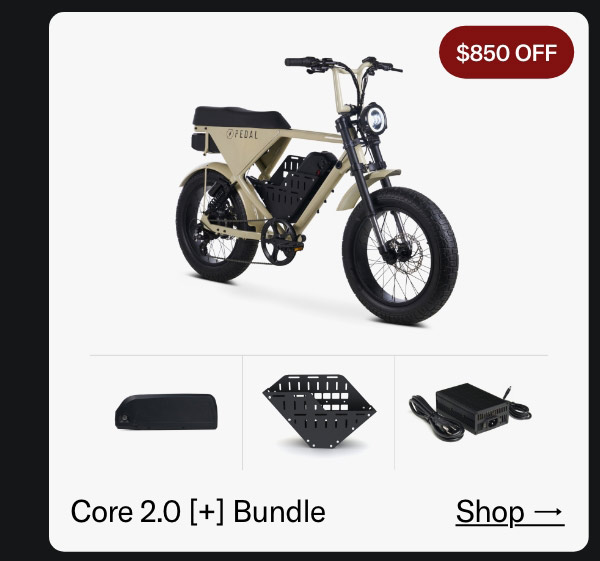Select the battery pack thumbnail
The width and height of the screenshot is (600, 561).
tap(166, 412)
